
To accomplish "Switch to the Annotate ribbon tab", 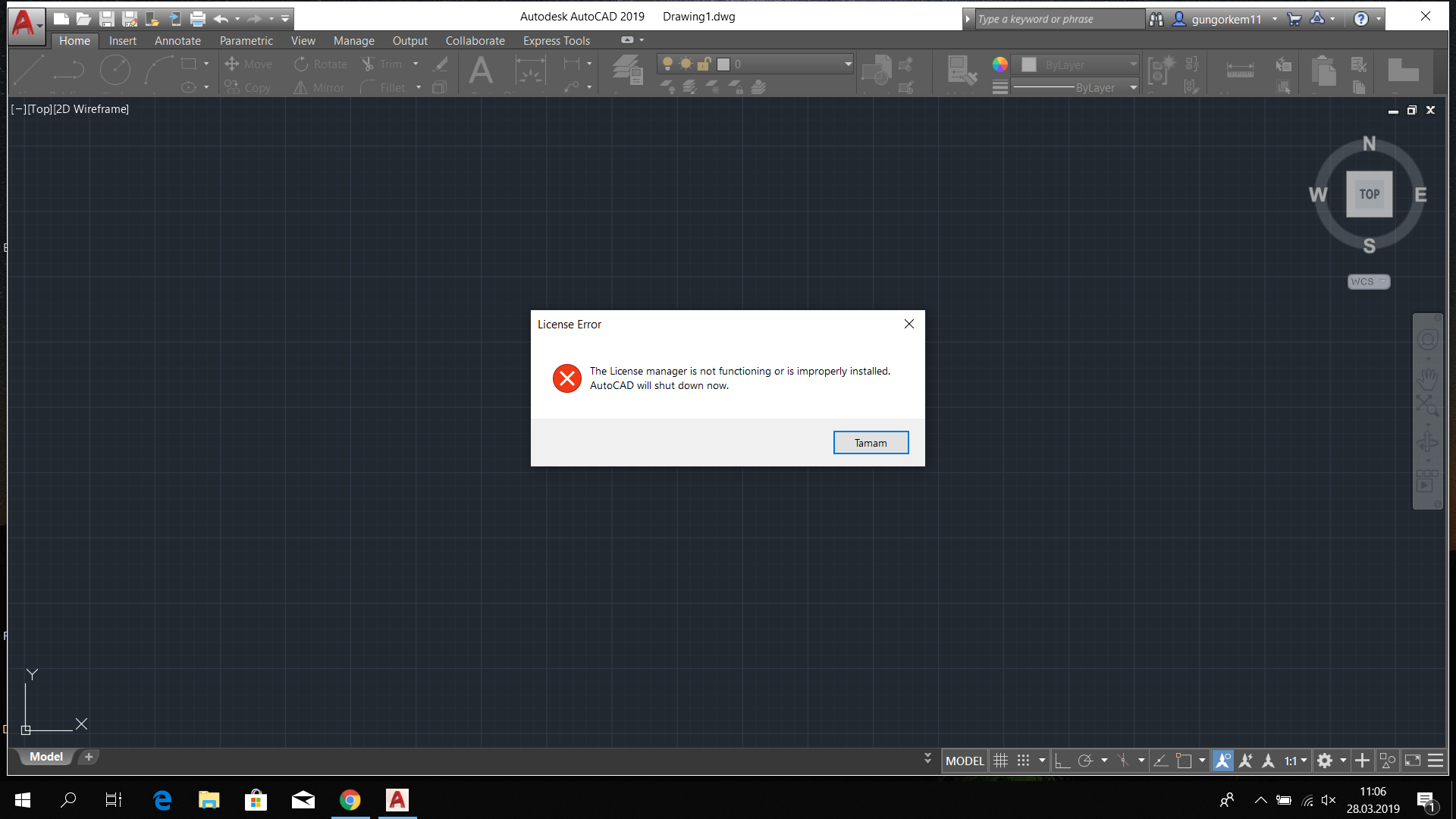I will click(177, 41).
